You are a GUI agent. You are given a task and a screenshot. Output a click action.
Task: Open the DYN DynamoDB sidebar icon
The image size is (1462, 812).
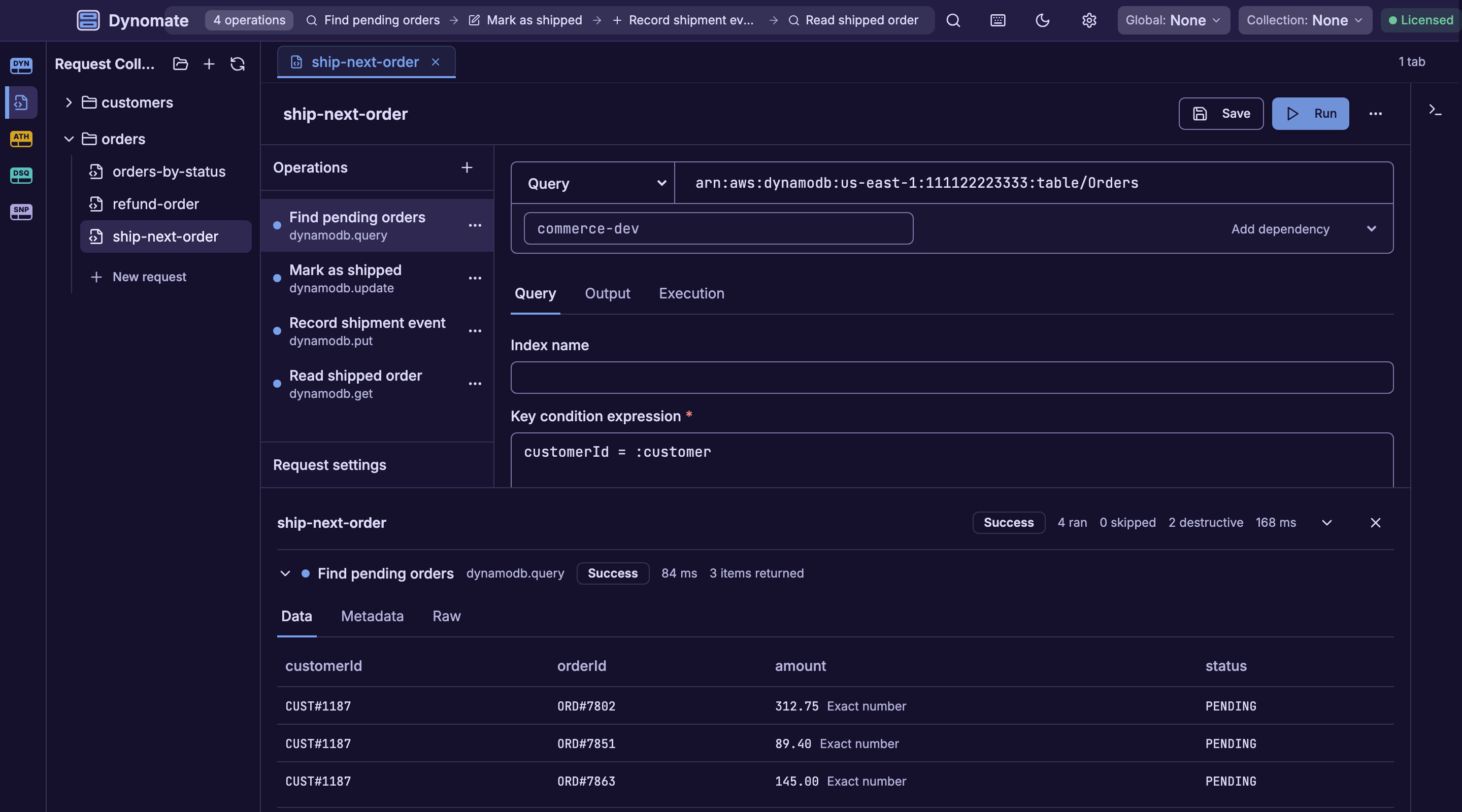[x=21, y=65]
